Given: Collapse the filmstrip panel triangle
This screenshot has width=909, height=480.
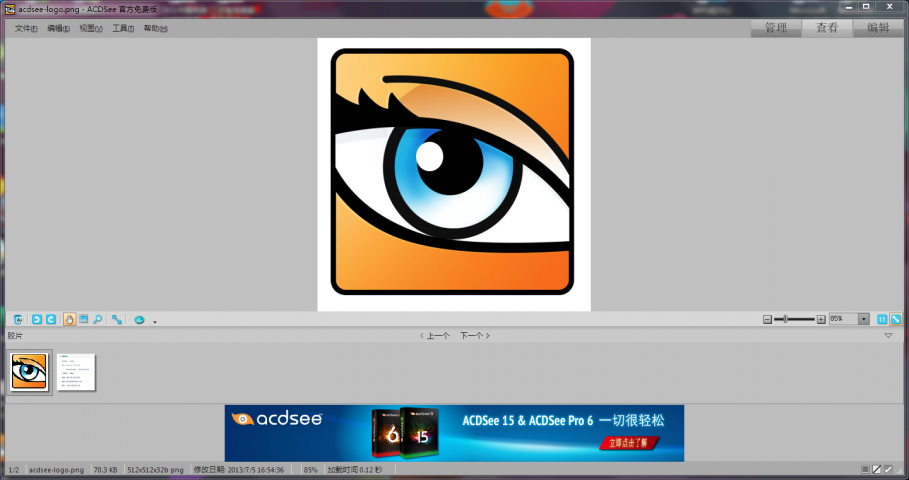Looking at the screenshot, I should (889, 336).
